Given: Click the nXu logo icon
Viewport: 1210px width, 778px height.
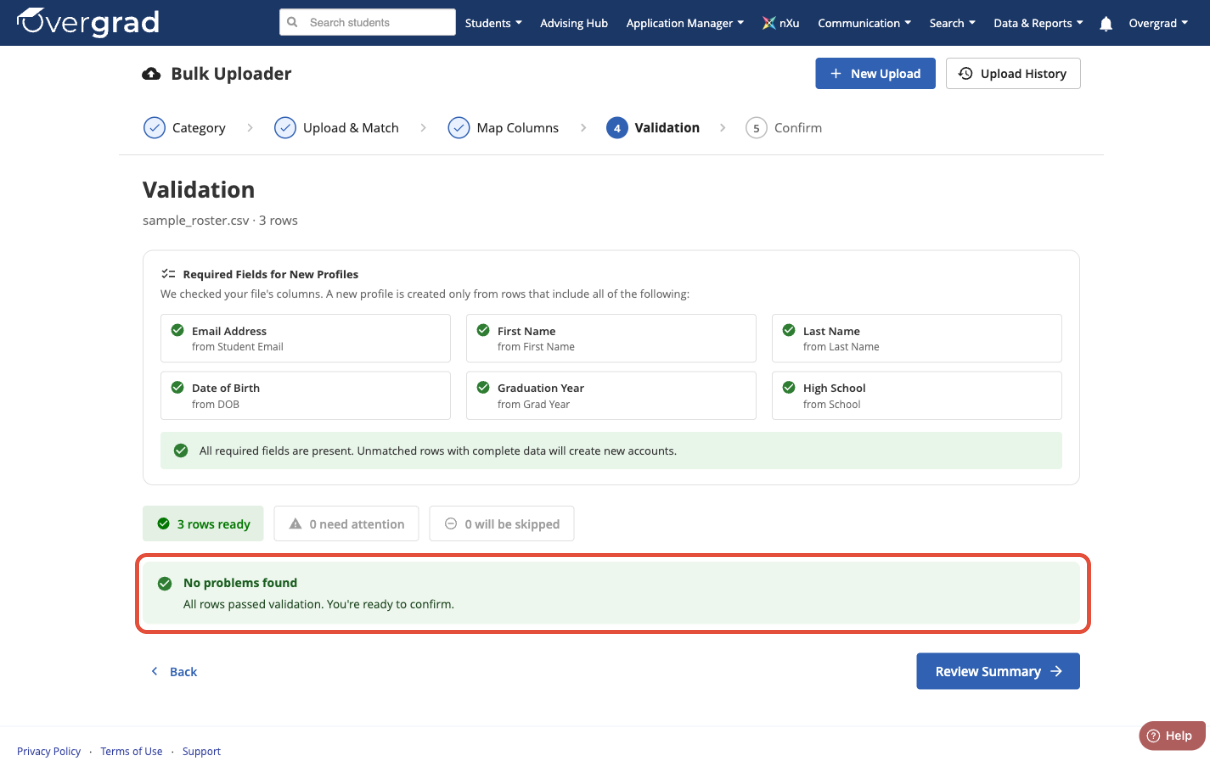Looking at the screenshot, I should point(768,23).
